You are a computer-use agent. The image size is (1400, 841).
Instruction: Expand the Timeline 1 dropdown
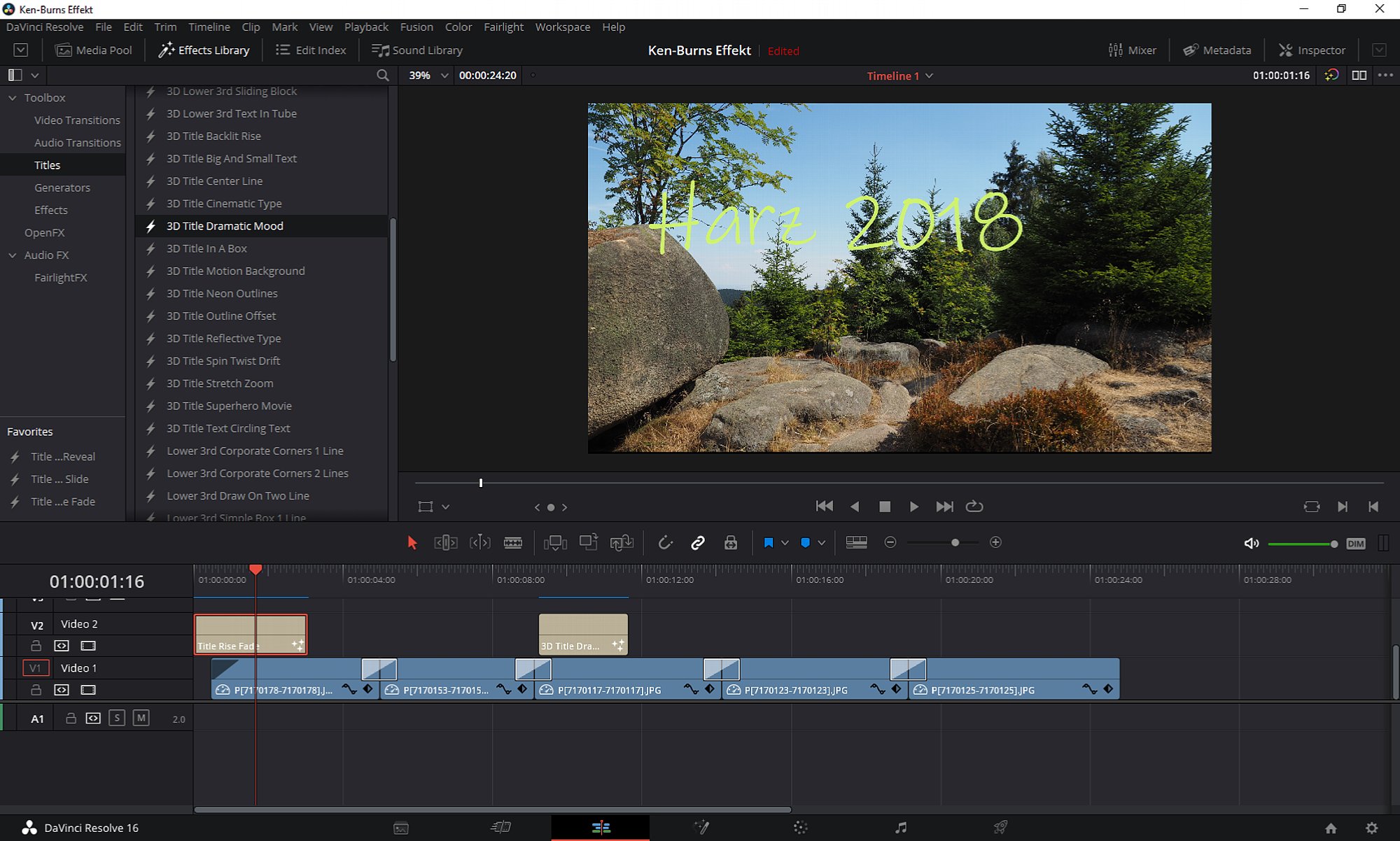pyautogui.click(x=930, y=76)
